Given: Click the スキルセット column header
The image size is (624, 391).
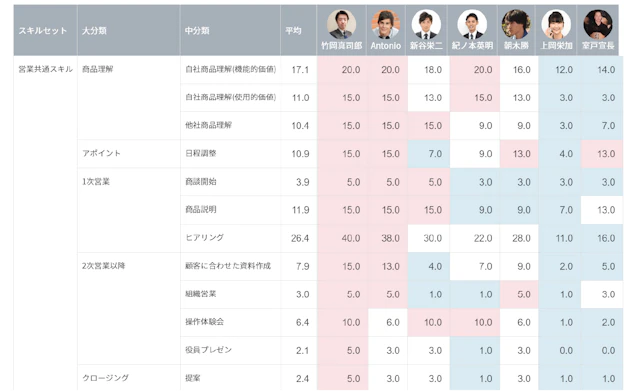Looking at the screenshot, I should [43, 31].
